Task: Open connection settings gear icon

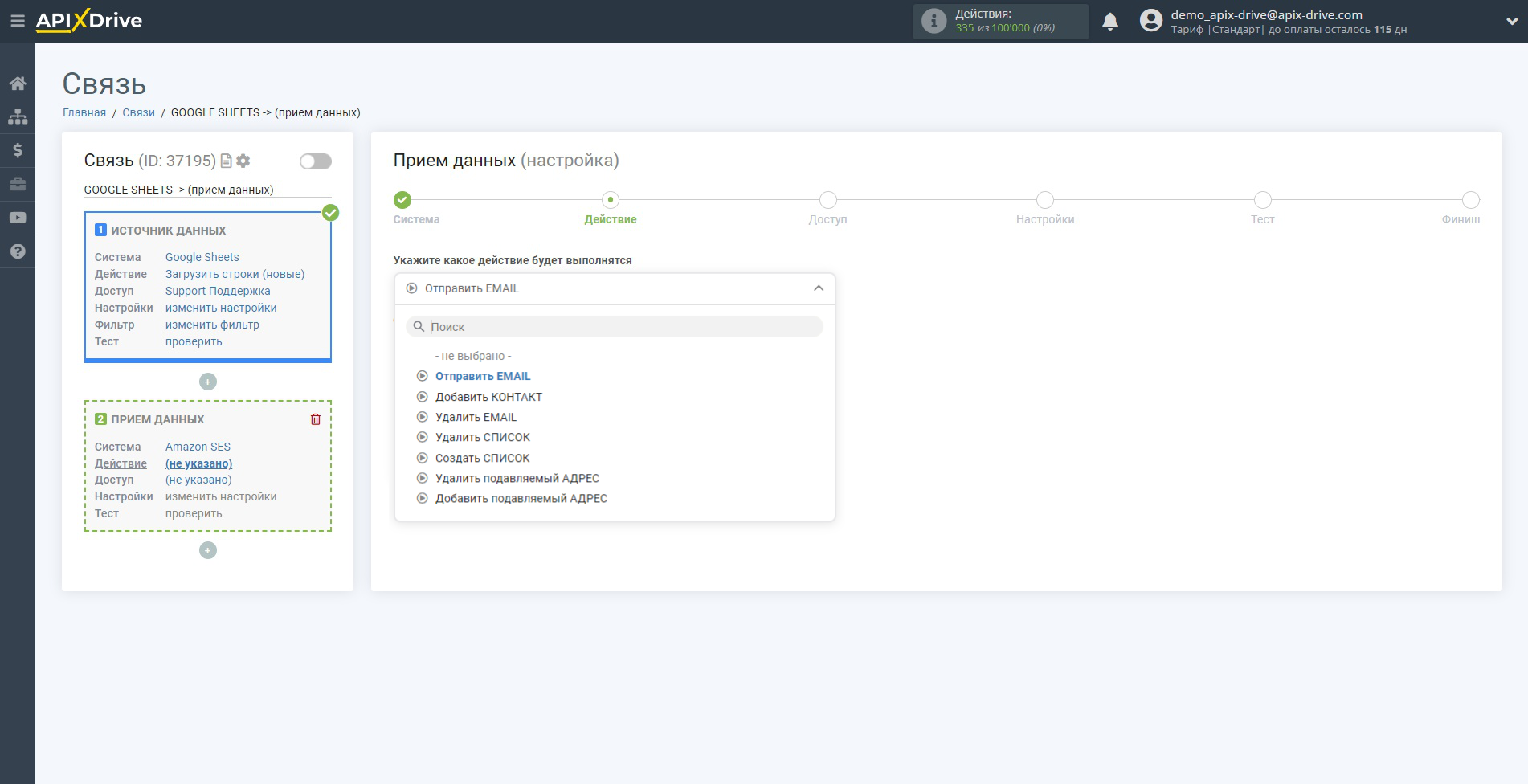Action: click(x=243, y=161)
